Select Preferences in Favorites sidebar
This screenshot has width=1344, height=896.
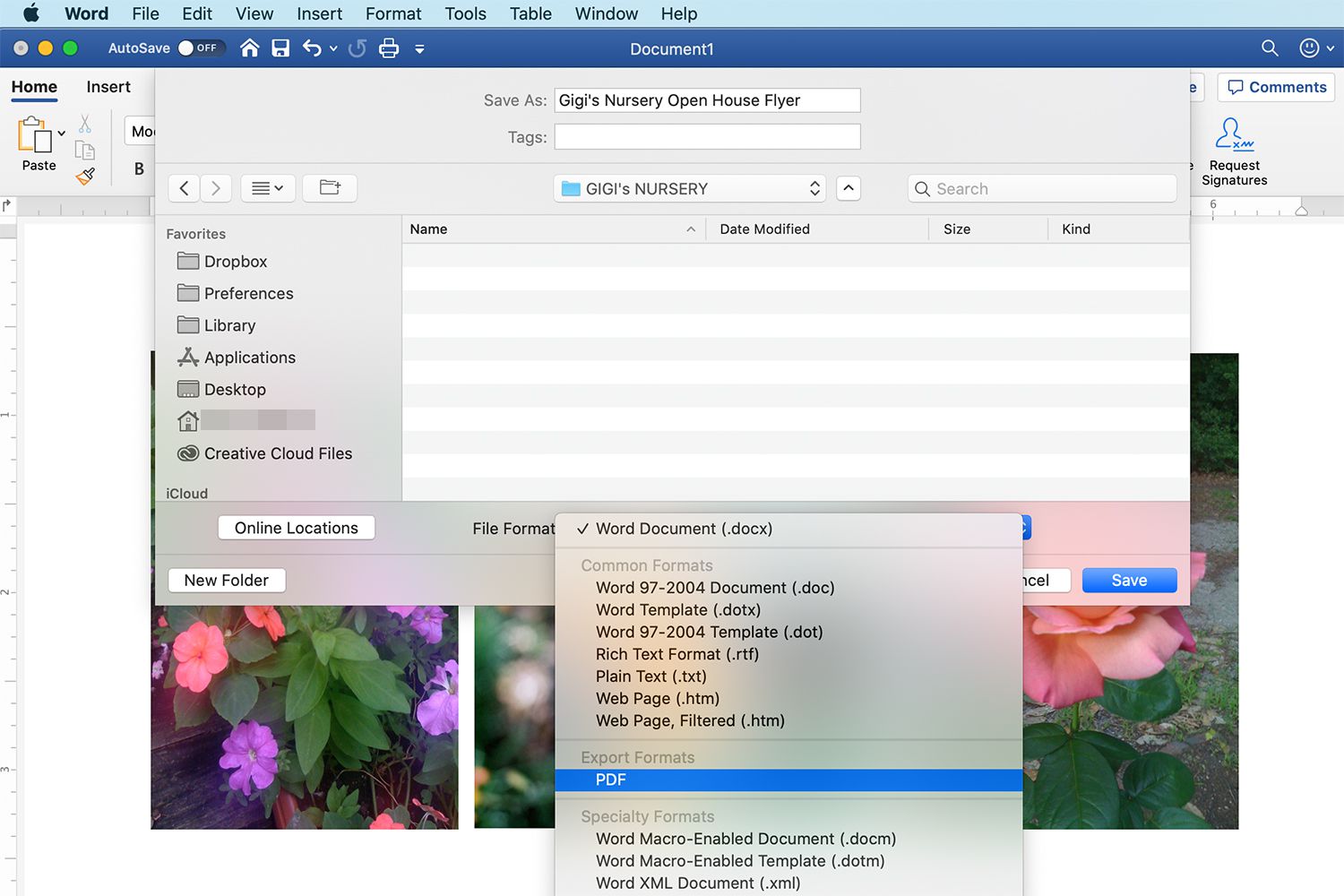point(248,294)
